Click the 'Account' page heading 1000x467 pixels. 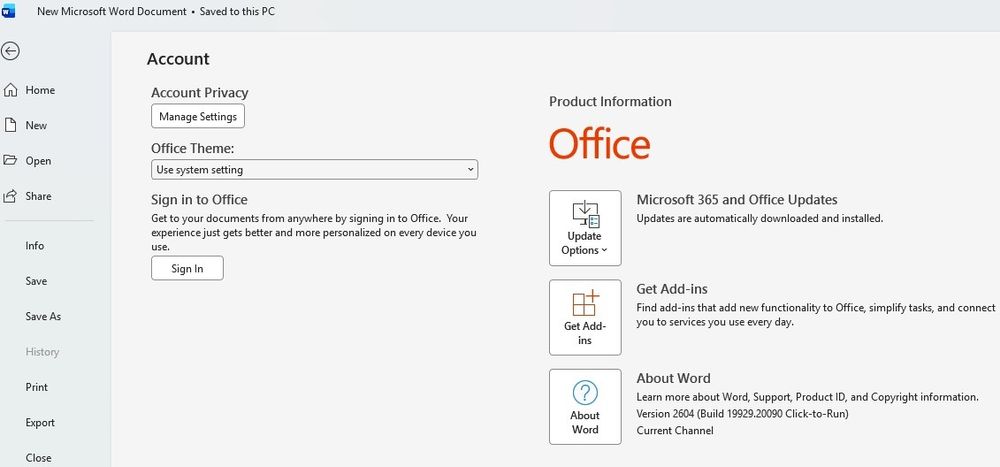tap(178, 59)
